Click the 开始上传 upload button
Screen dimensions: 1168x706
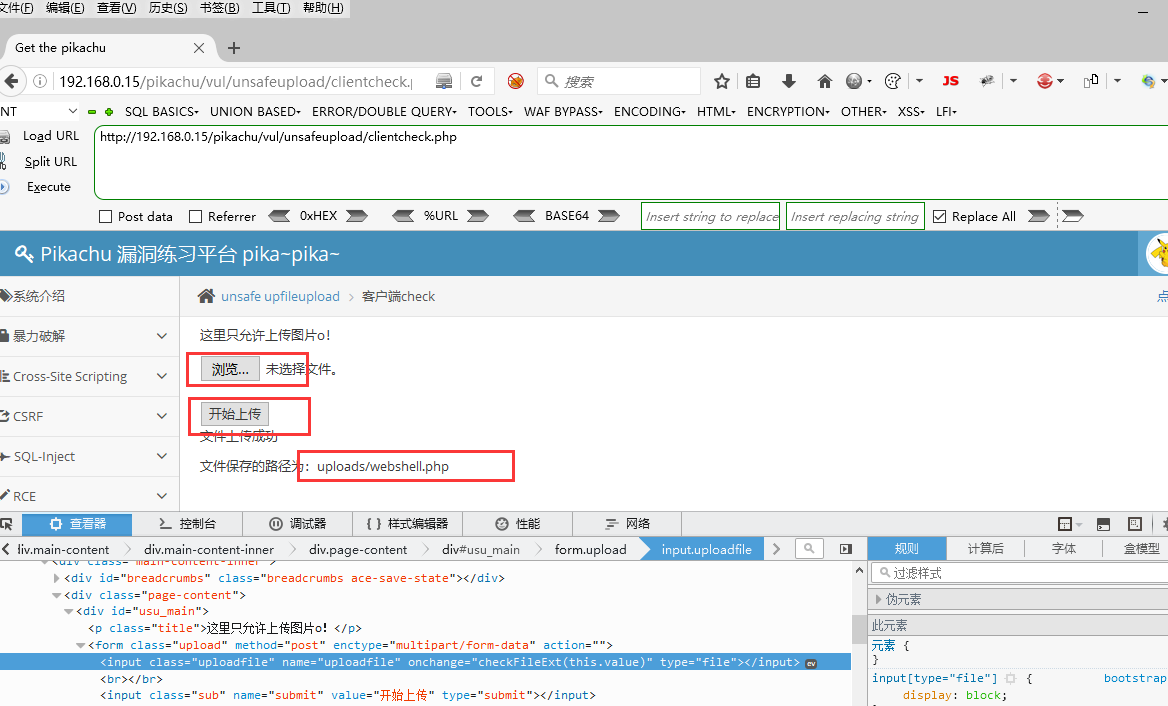pos(235,414)
